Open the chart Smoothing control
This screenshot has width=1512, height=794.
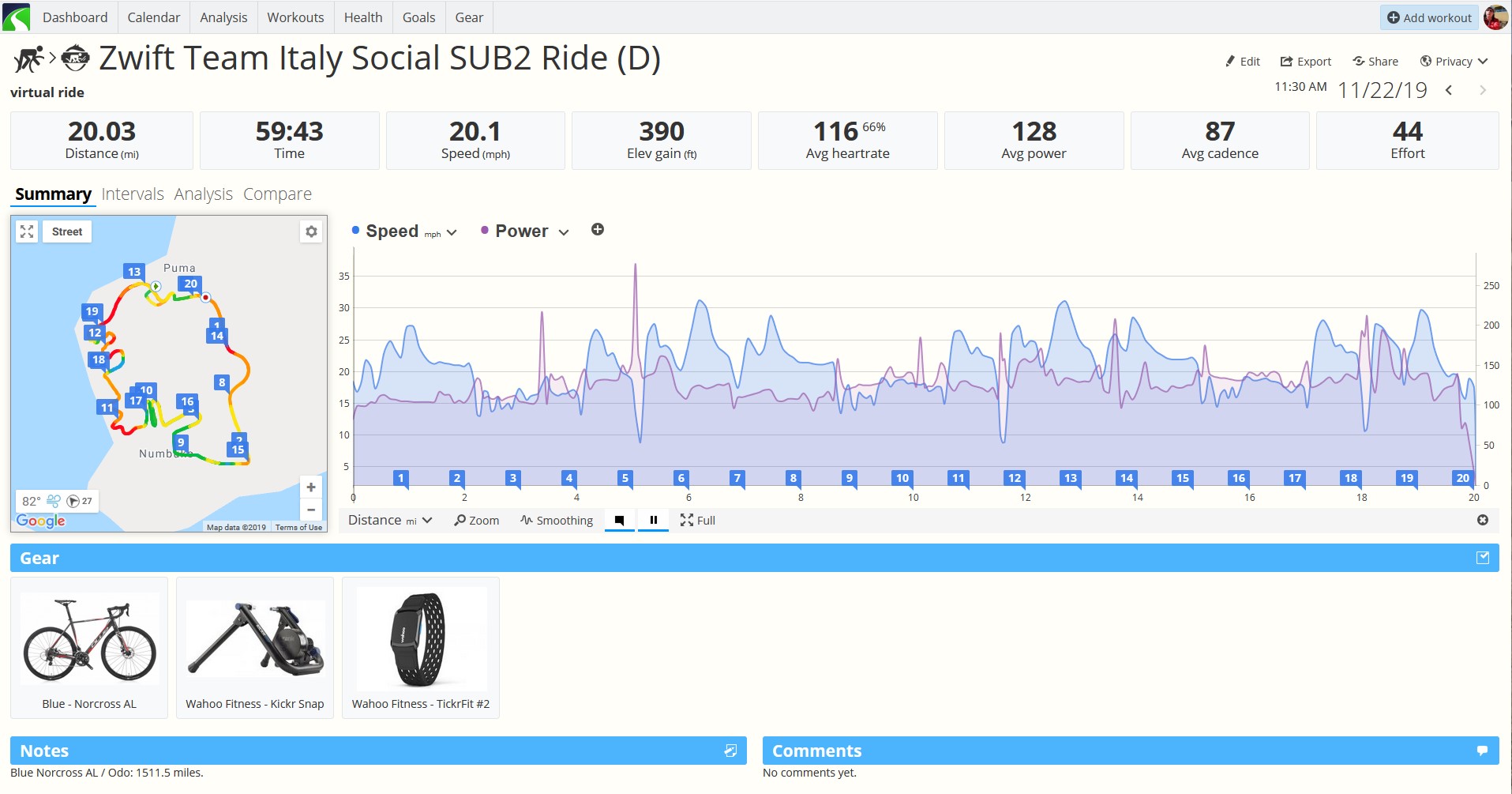click(x=557, y=520)
